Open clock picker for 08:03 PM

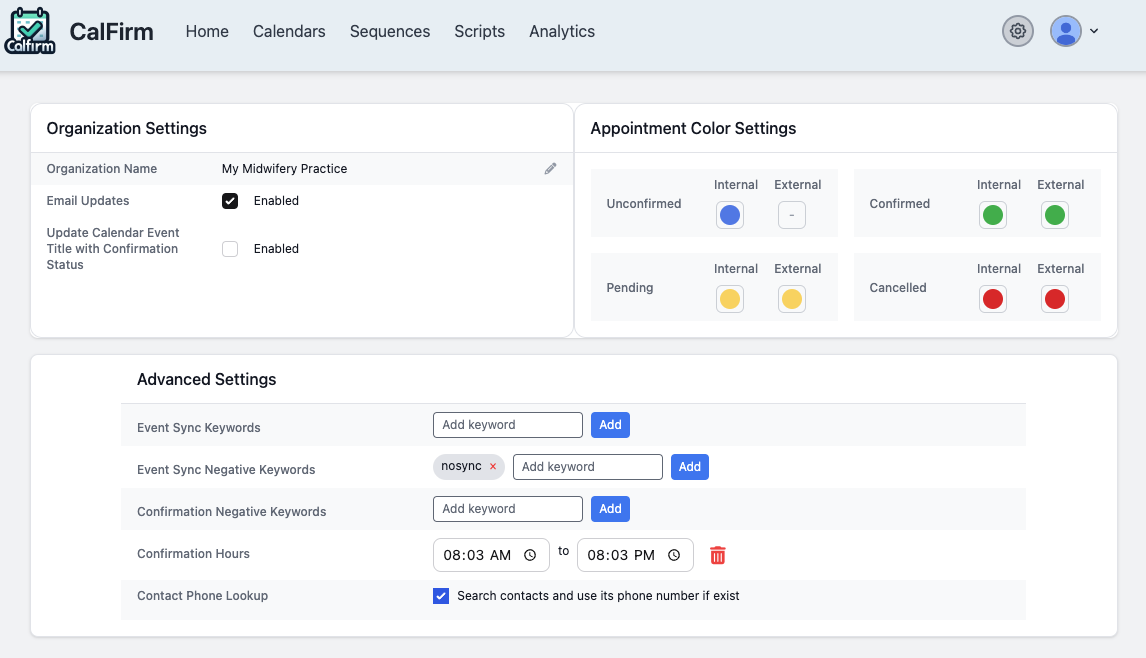(x=674, y=556)
